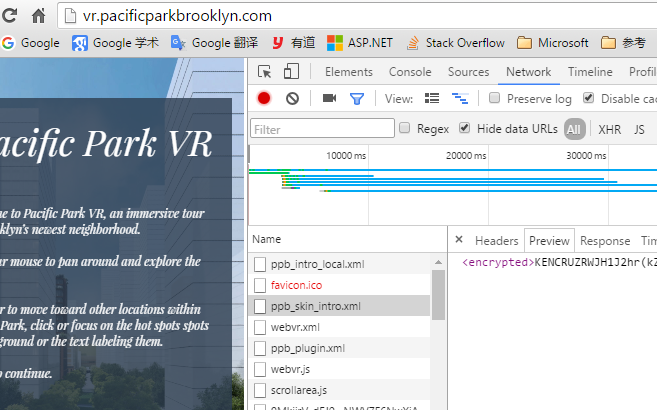
Task: Switch to the Headers tab
Action: pyautogui.click(x=496, y=241)
